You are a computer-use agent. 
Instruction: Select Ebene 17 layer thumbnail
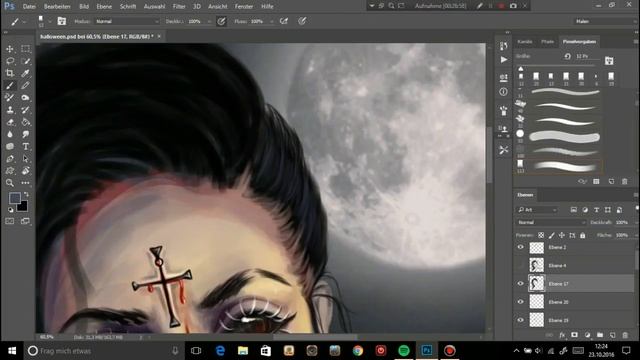coord(536,284)
